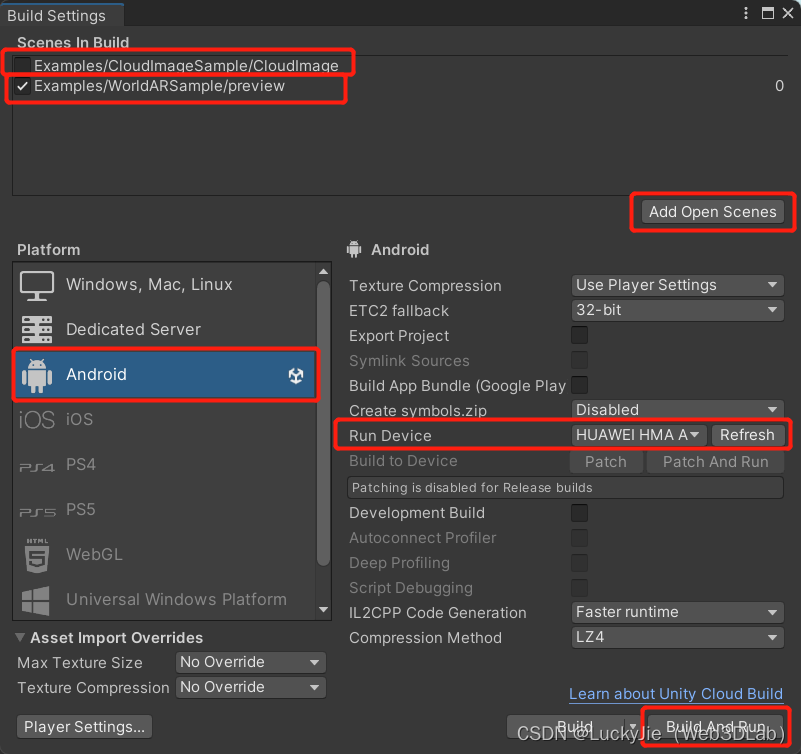The width and height of the screenshot is (801, 754).
Task: Open Player Settings...
Action: click(84, 726)
